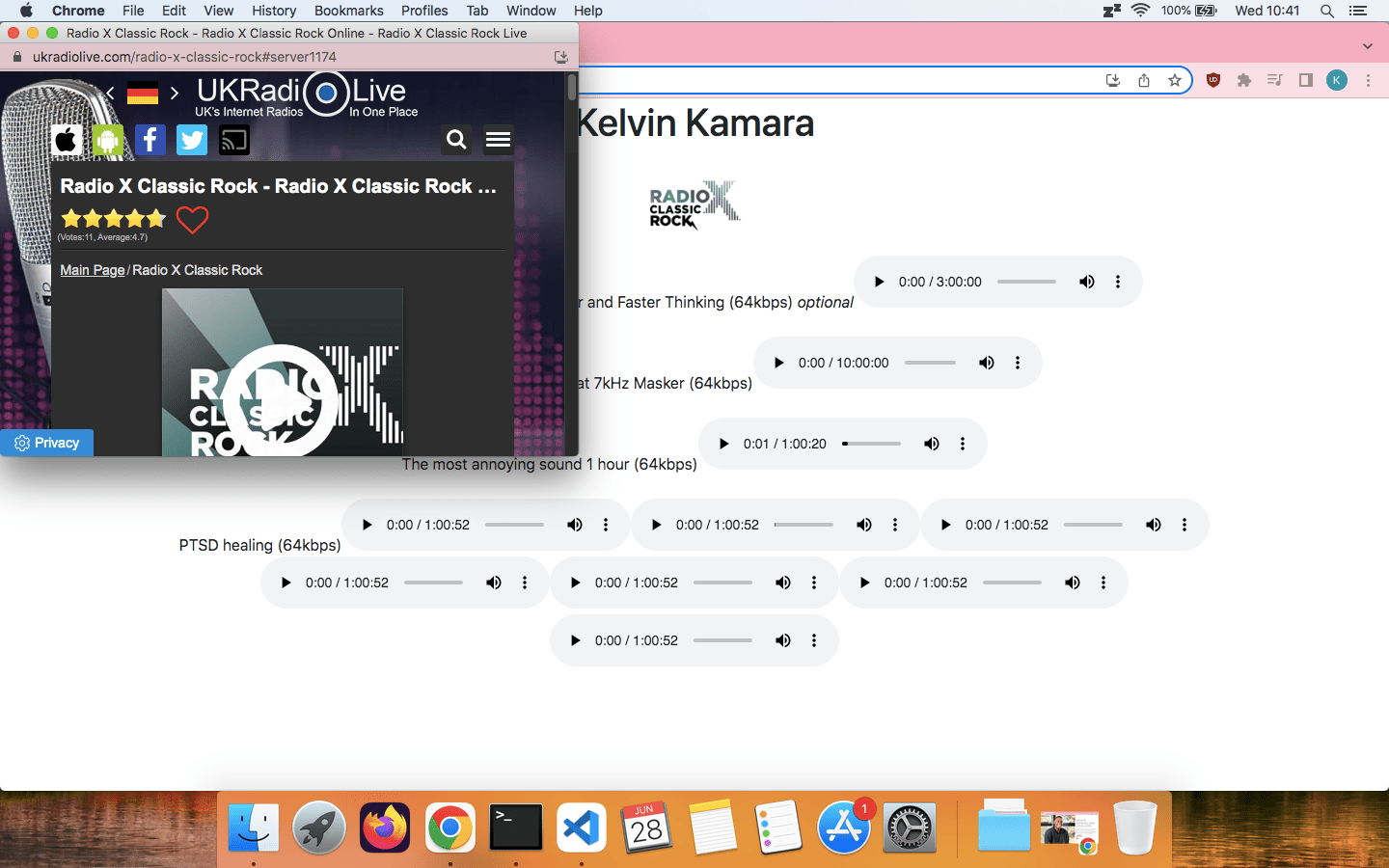Go to previous country with the left arrow

(110, 93)
